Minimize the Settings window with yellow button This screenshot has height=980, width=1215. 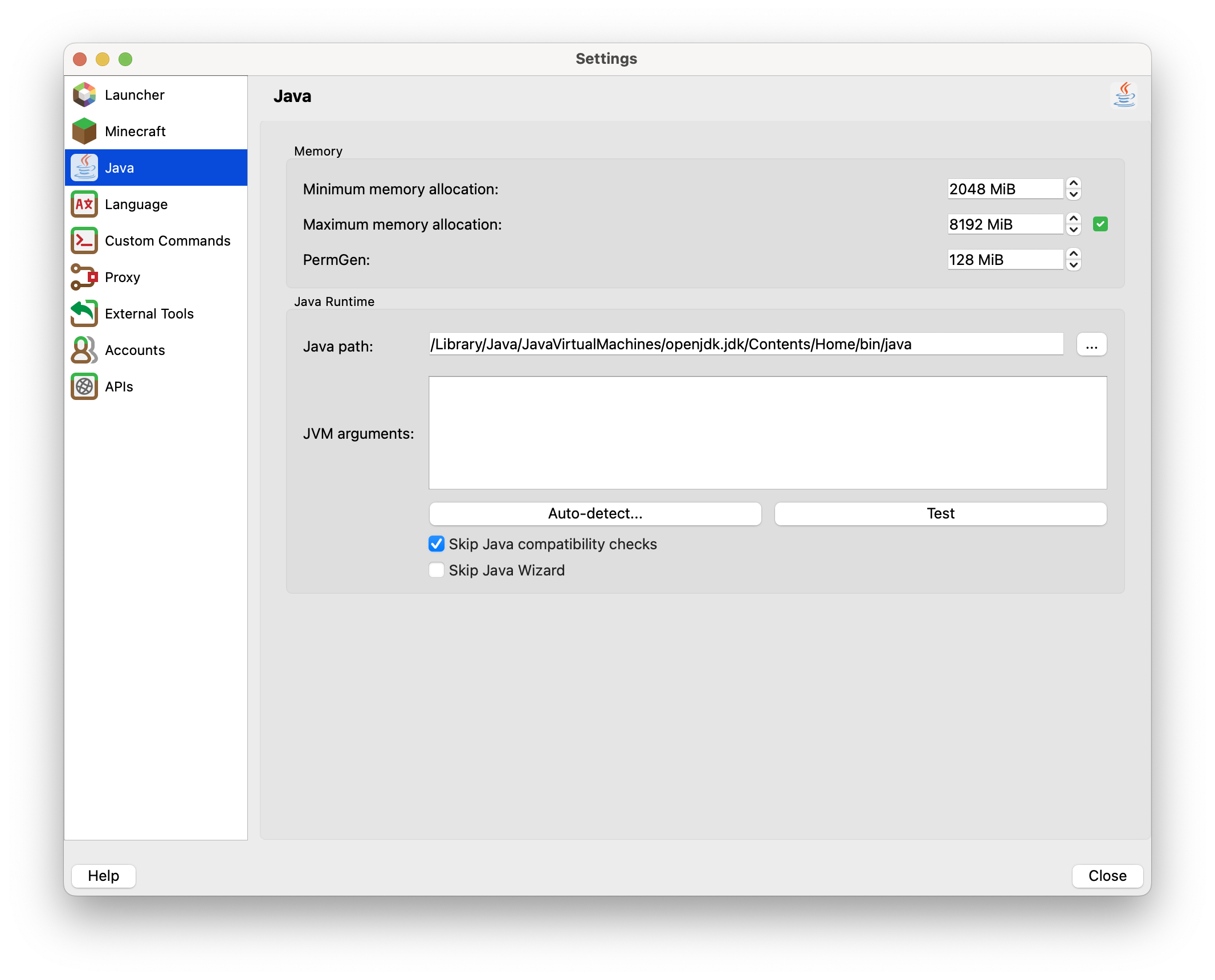pyautogui.click(x=103, y=59)
